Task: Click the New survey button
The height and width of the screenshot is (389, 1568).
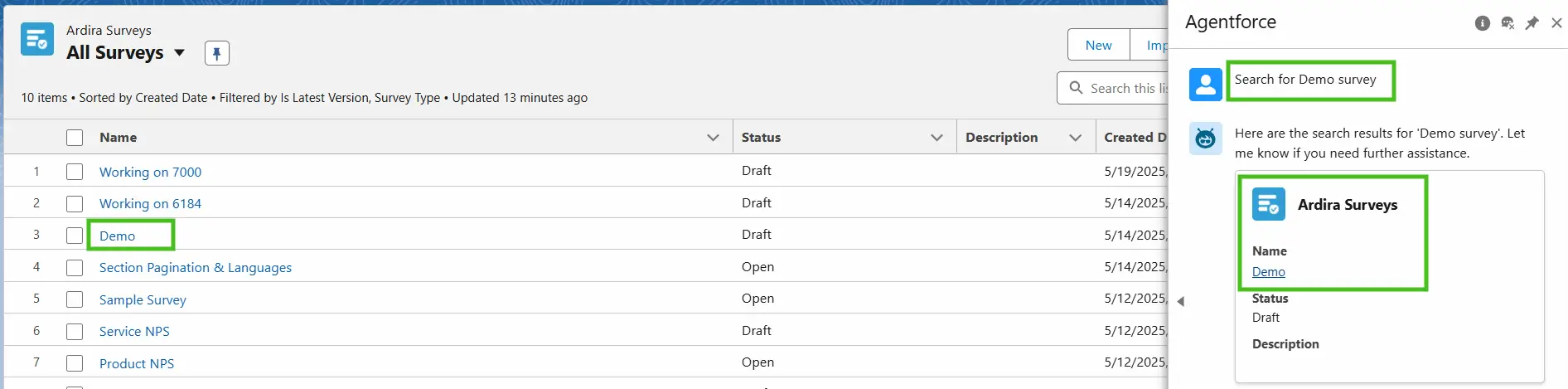Action: coord(1098,46)
